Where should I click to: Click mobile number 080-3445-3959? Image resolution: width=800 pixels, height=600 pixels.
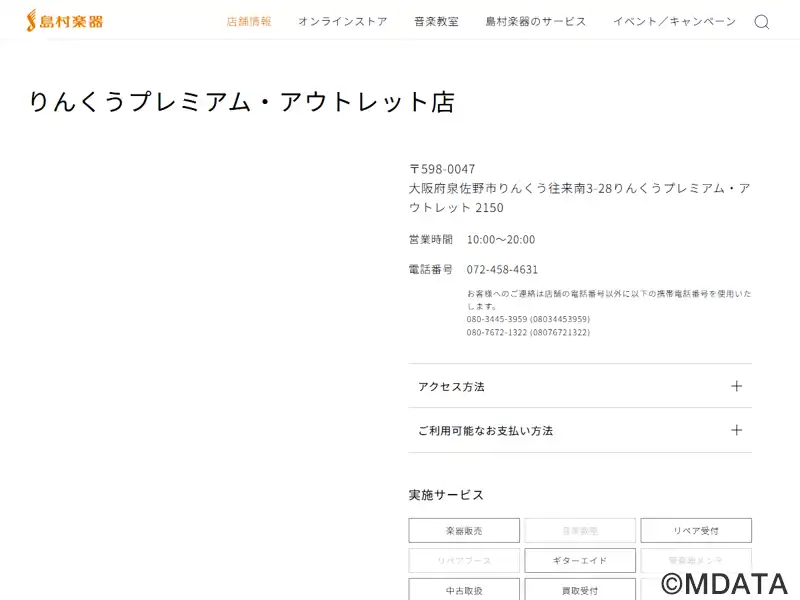point(496,319)
